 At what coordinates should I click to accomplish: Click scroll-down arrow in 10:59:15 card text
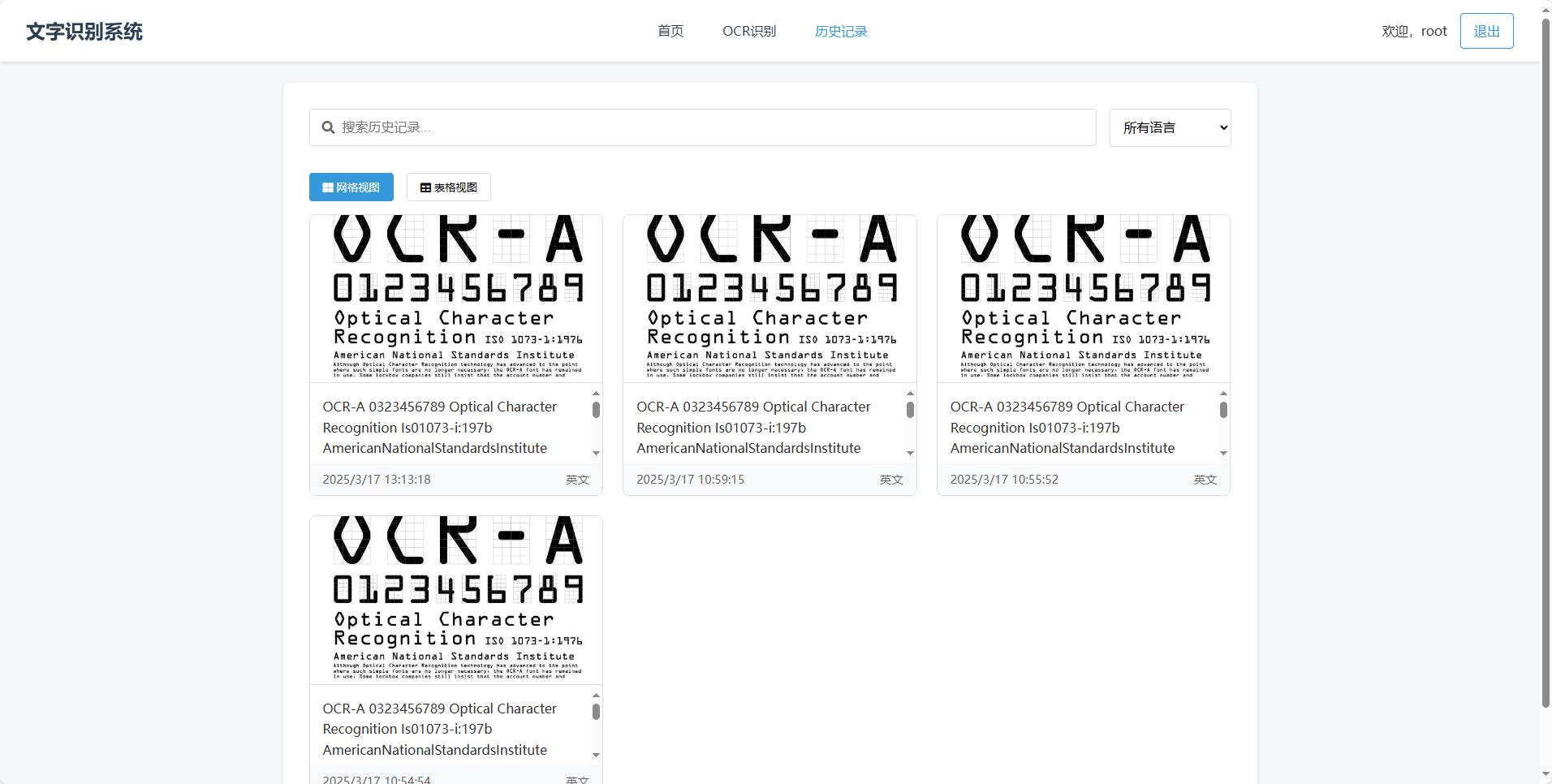point(910,453)
